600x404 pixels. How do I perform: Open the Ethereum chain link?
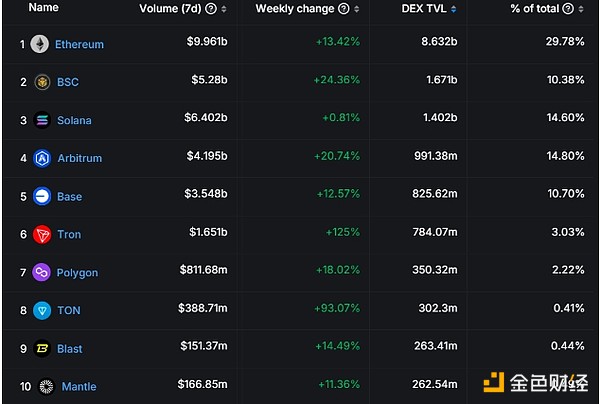tap(79, 44)
